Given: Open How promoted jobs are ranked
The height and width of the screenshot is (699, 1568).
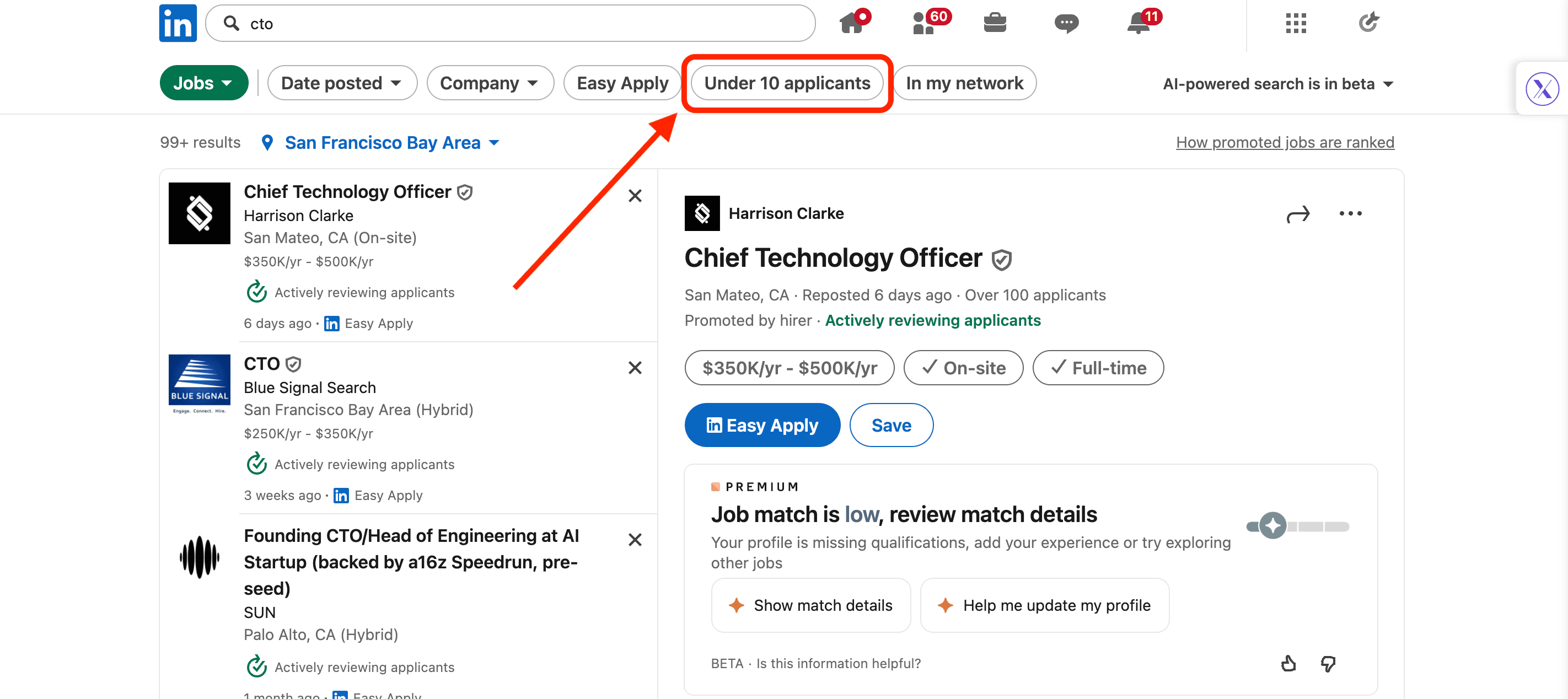Looking at the screenshot, I should (1285, 142).
